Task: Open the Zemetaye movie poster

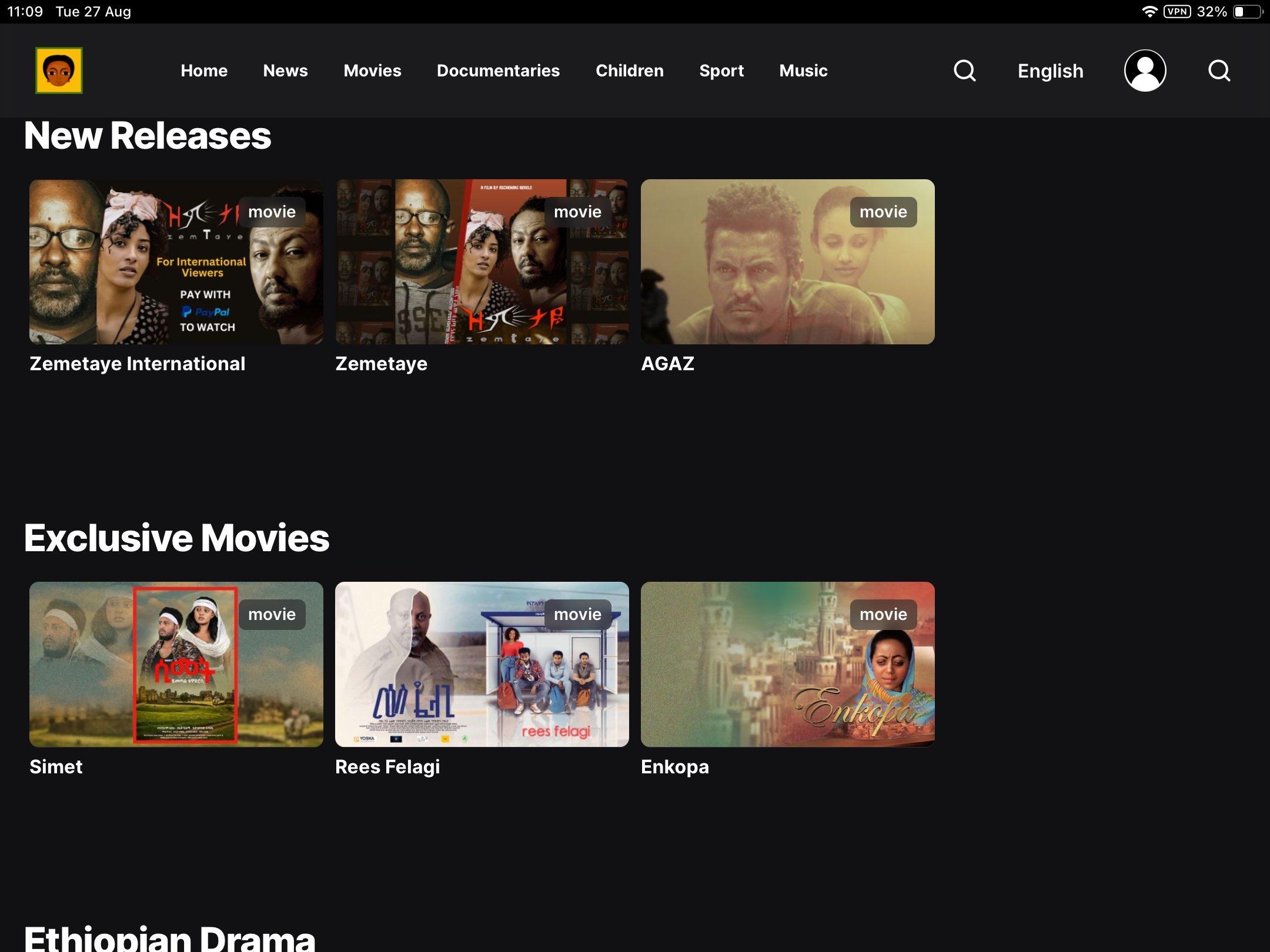Action: (482, 262)
